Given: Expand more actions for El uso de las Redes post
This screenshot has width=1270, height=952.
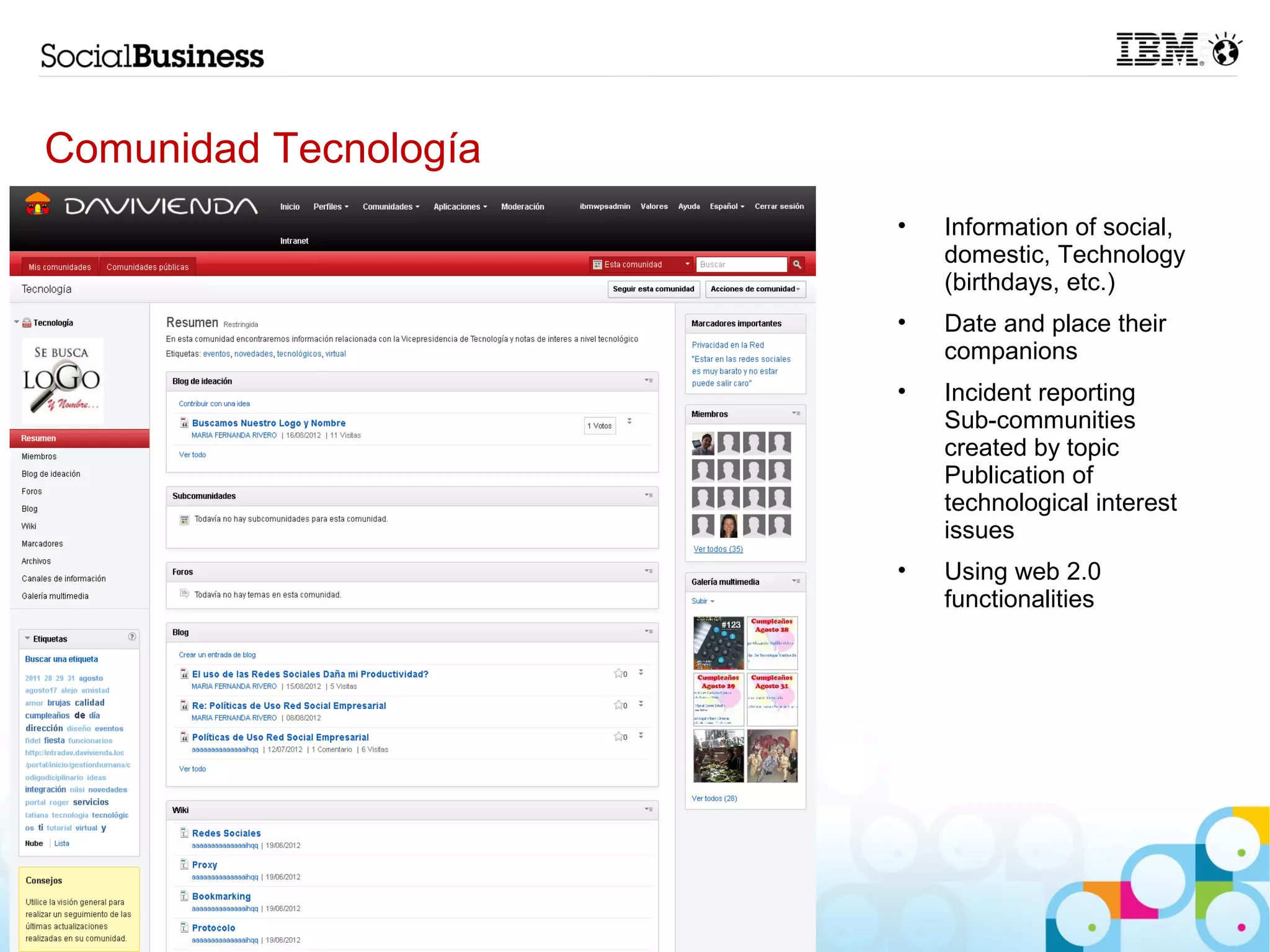Looking at the screenshot, I should click(641, 672).
